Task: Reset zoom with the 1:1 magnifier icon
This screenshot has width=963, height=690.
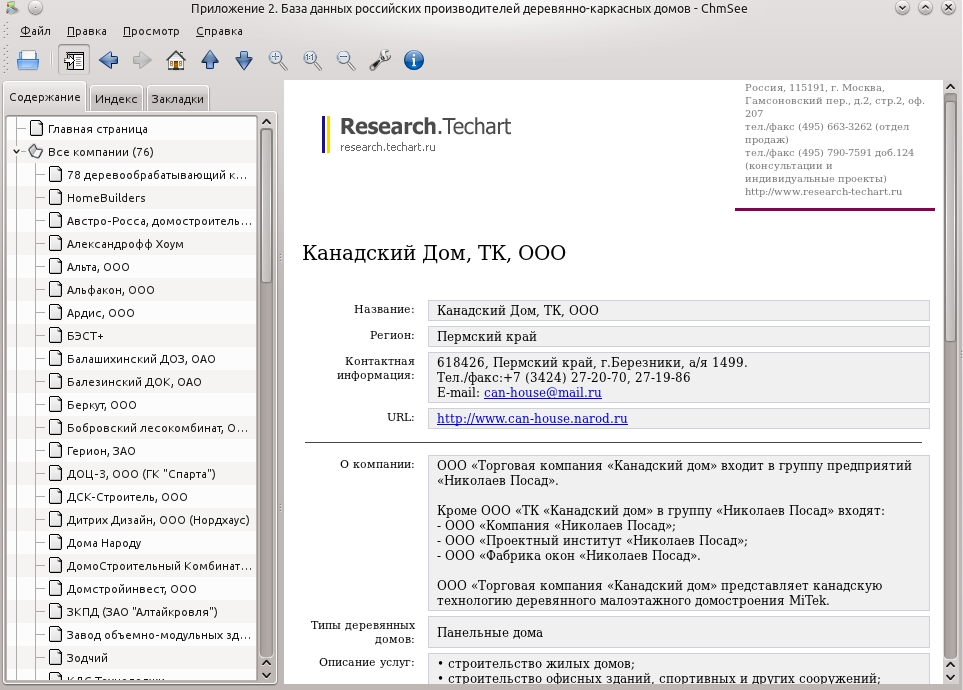Action: pyautogui.click(x=312, y=60)
